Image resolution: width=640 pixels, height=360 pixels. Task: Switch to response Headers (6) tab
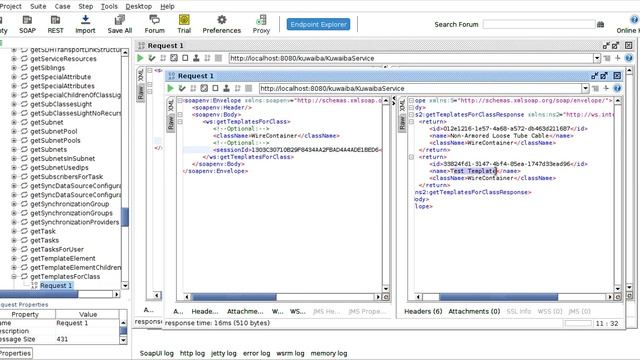423,311
